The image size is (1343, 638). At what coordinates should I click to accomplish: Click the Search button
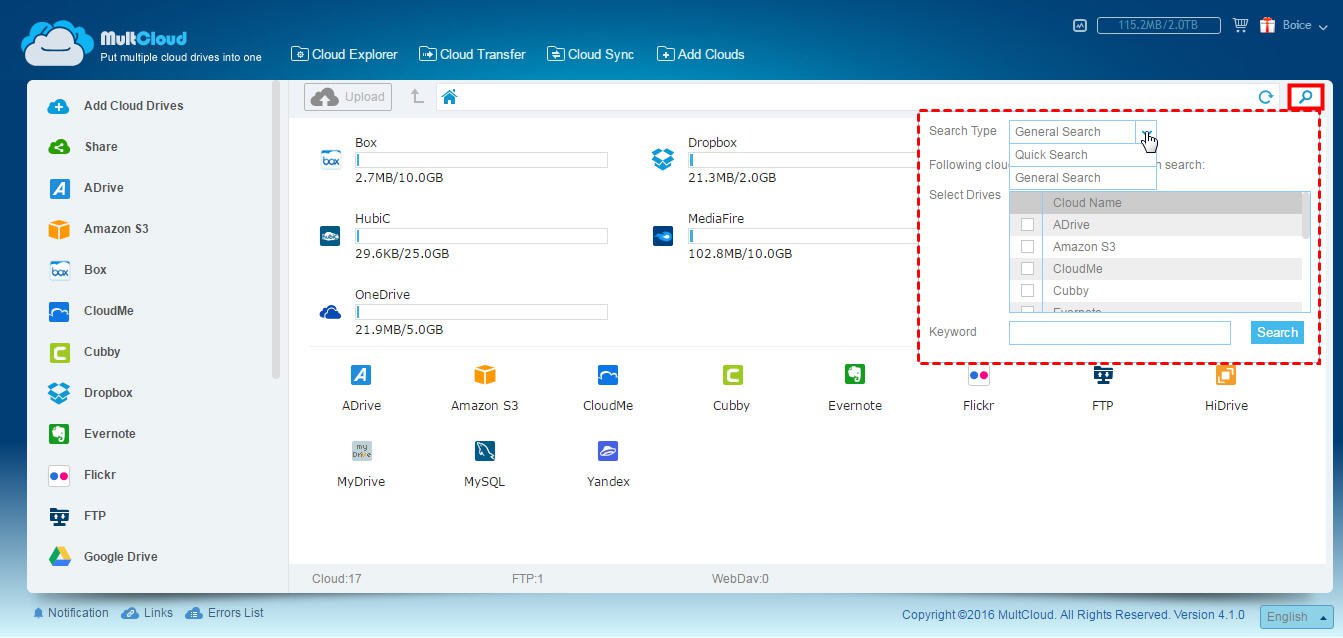1277,333
